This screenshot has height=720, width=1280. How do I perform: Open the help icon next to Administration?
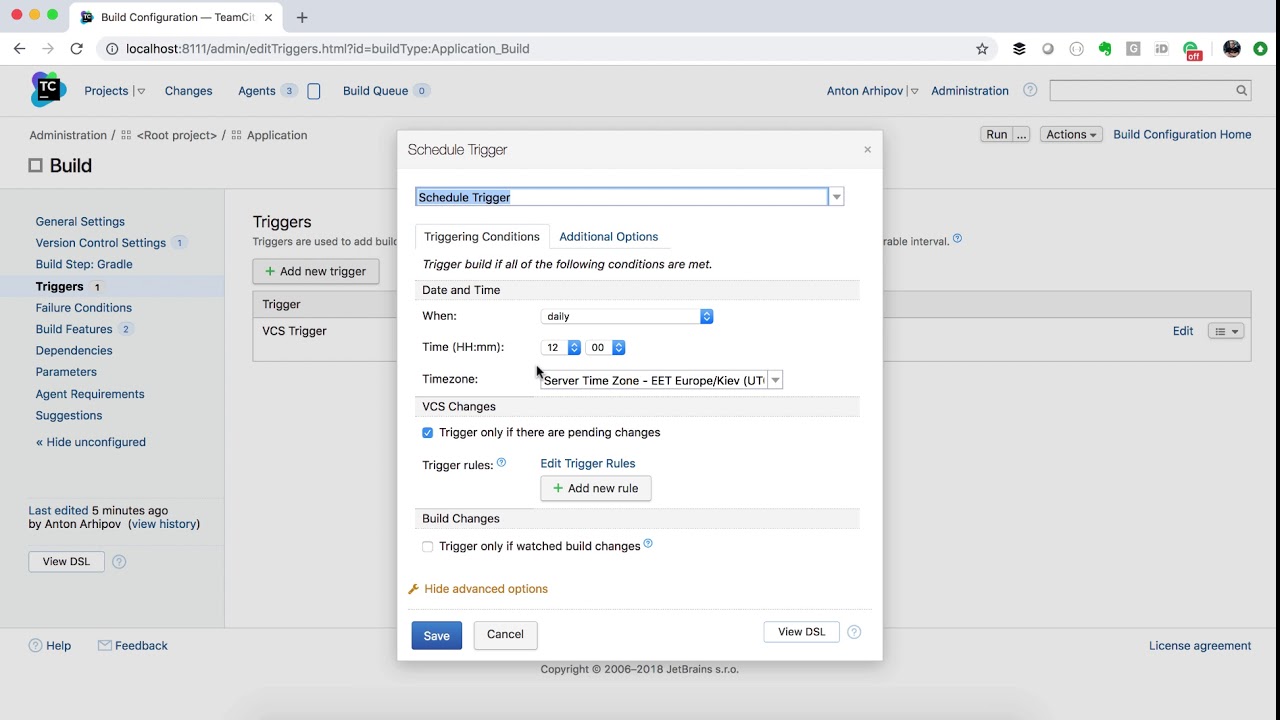[1030, 90]
